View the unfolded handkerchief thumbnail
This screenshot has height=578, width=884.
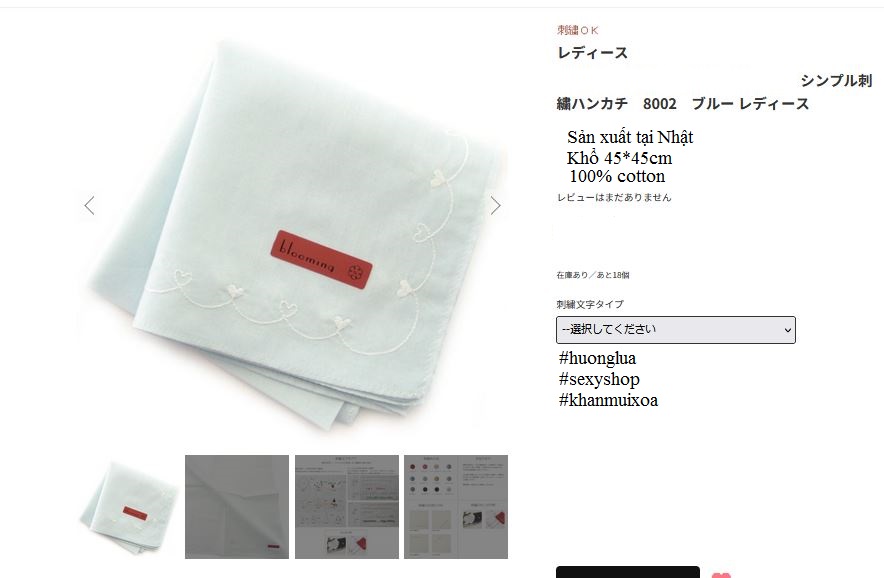[237, 507]
